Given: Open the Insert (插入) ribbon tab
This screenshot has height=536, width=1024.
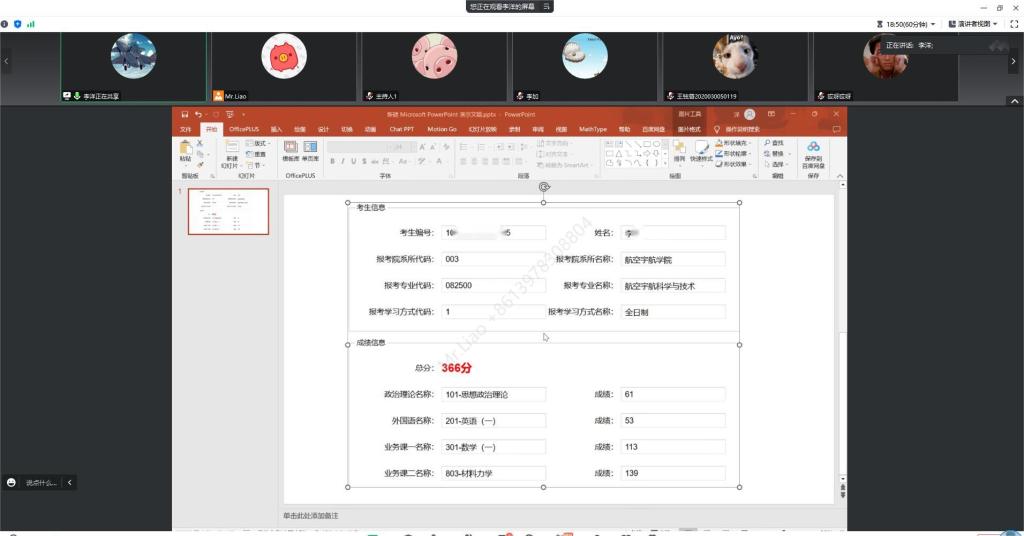Looking at the screenshot, I should click(x=276, y=129).
